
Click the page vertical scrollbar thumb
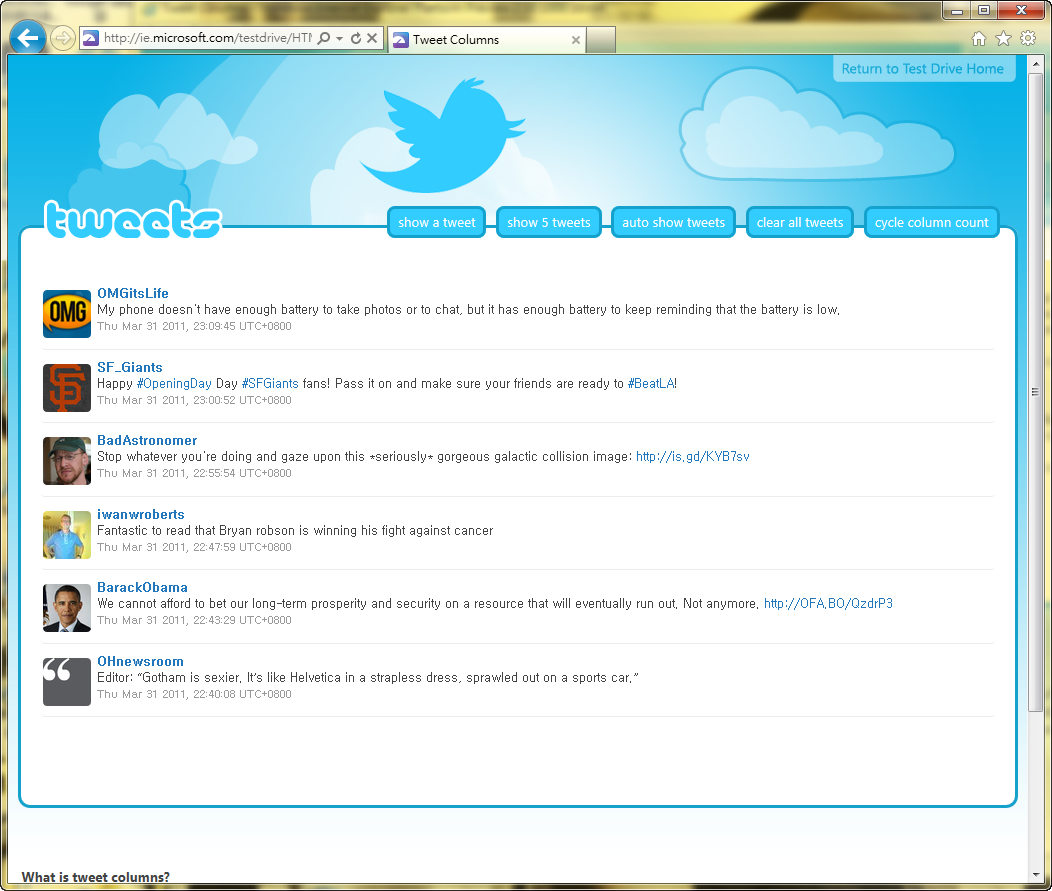click(1035, 392)
